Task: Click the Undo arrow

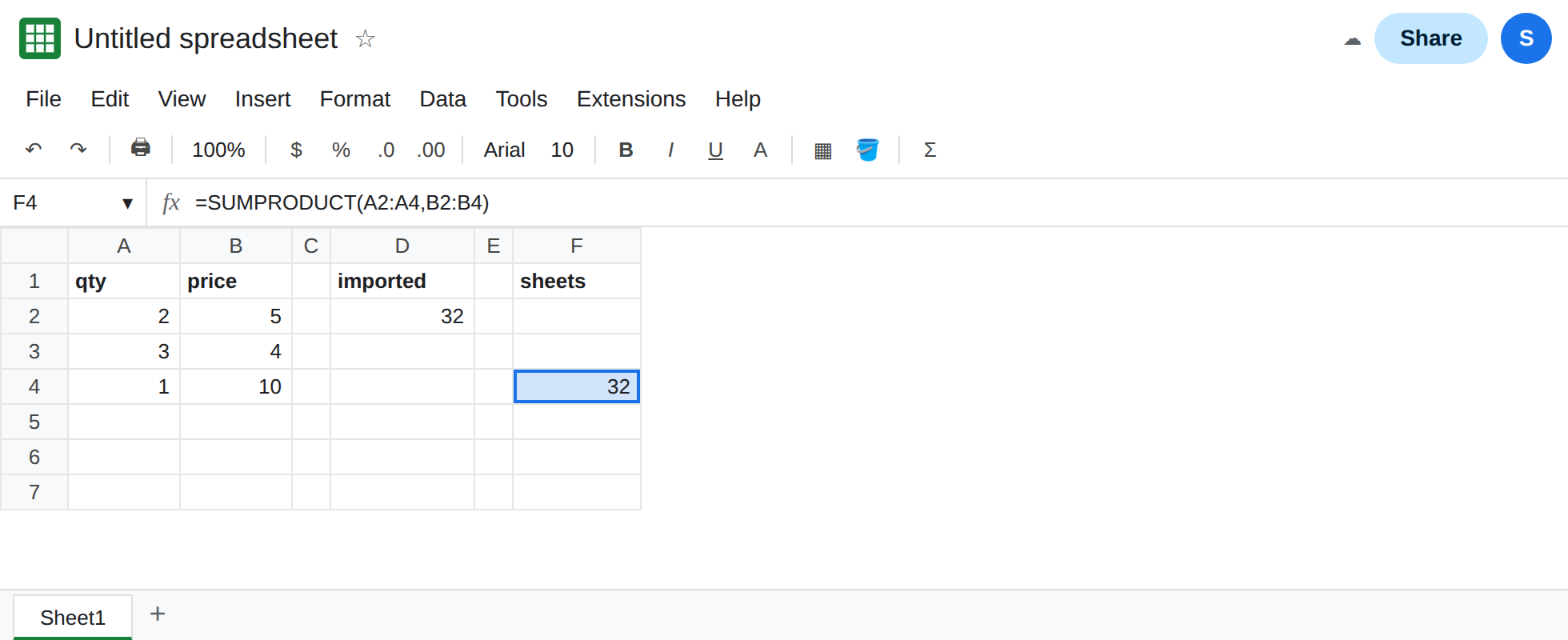Action: click(x=34, y=150)
